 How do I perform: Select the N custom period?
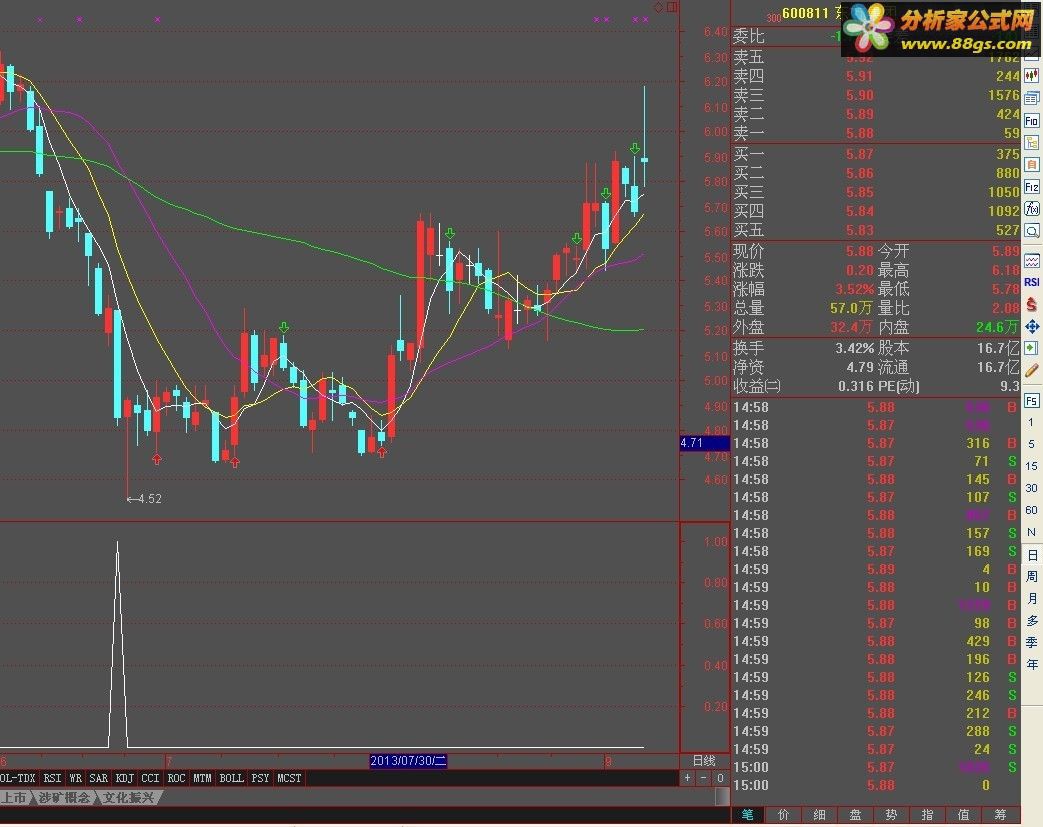[x=1032, y=532]
